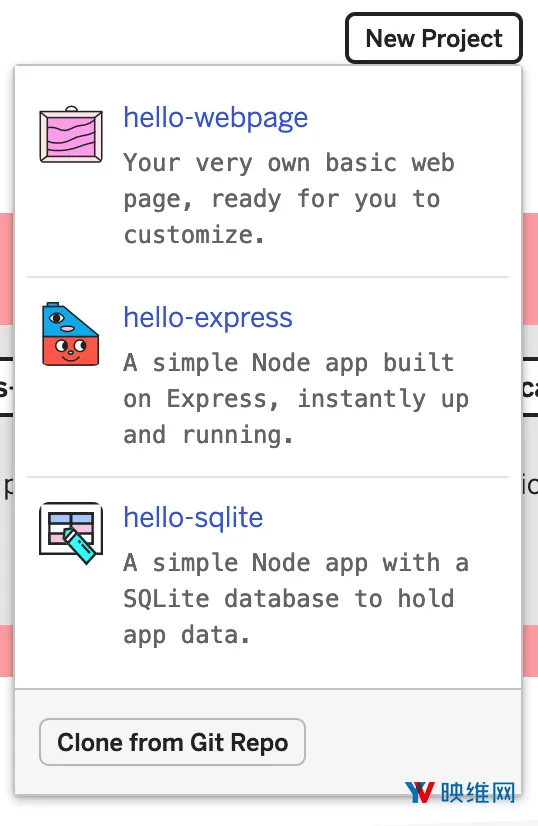This screenshot has height=826, width=538.
Task: Click the partially hidden tab ending in 's-'
Action: pyautogui.click(x=6, y=387)
